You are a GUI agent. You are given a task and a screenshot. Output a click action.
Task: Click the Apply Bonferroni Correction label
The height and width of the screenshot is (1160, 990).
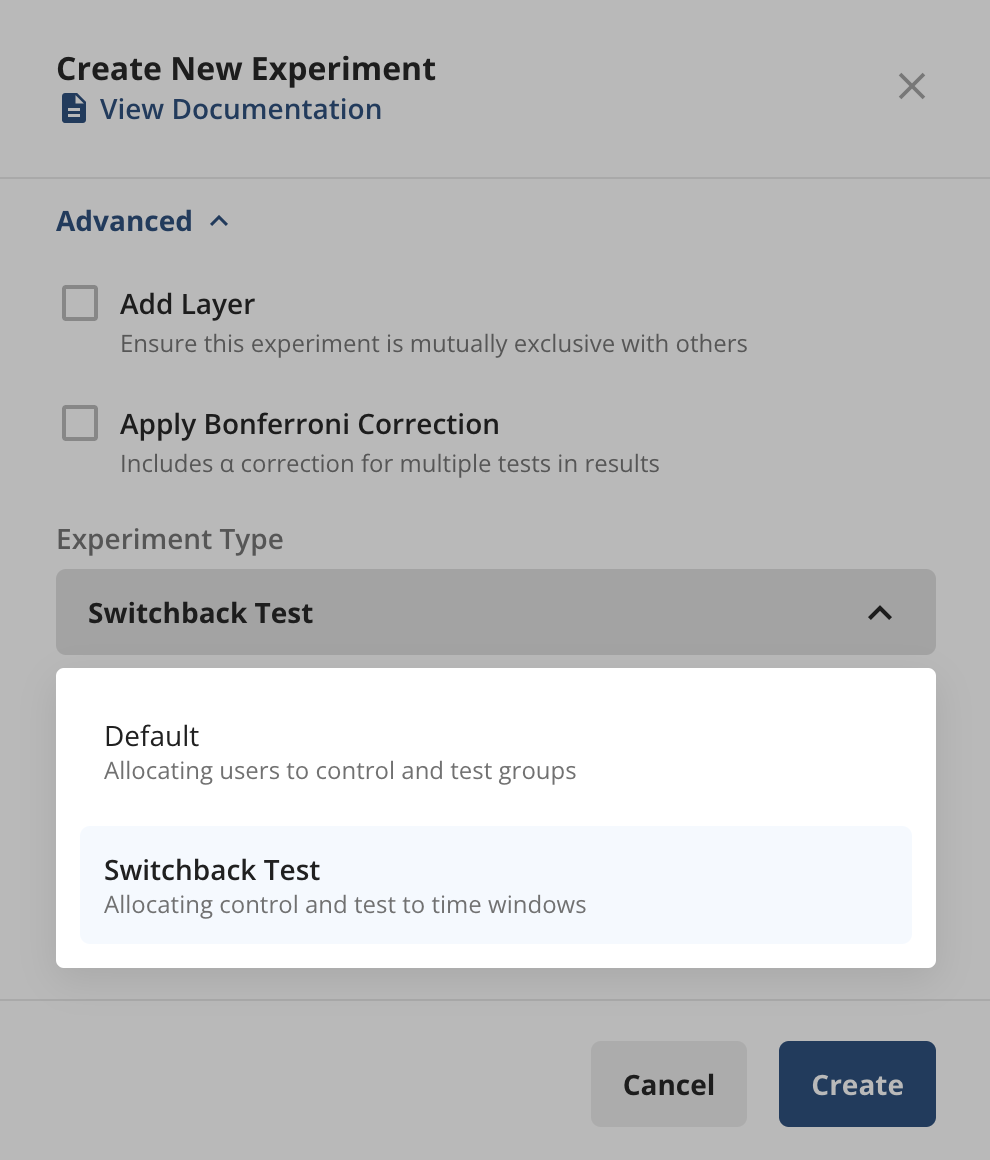309,424
